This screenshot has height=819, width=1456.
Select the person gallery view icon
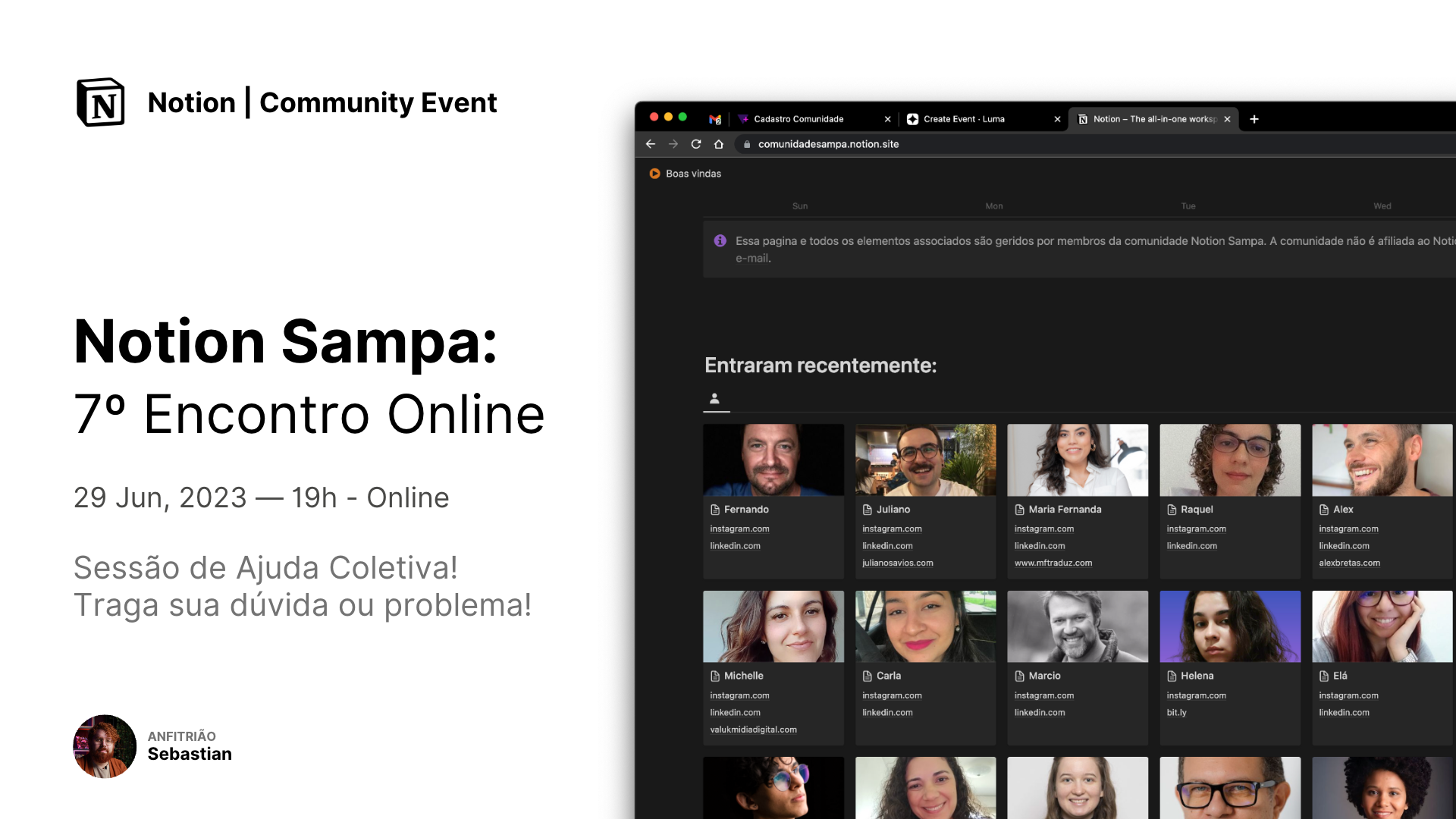pyautogui.click(x=714, y=398)
